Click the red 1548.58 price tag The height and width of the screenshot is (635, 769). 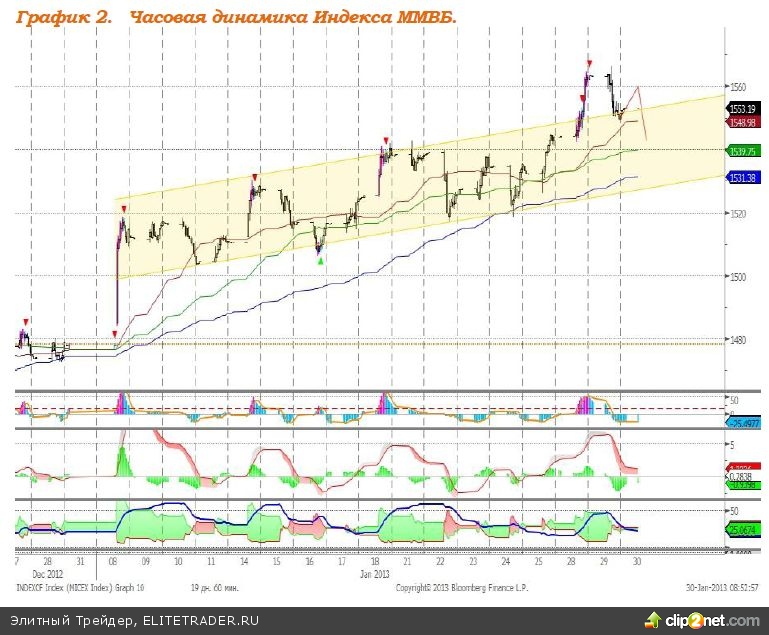(741, 122)
